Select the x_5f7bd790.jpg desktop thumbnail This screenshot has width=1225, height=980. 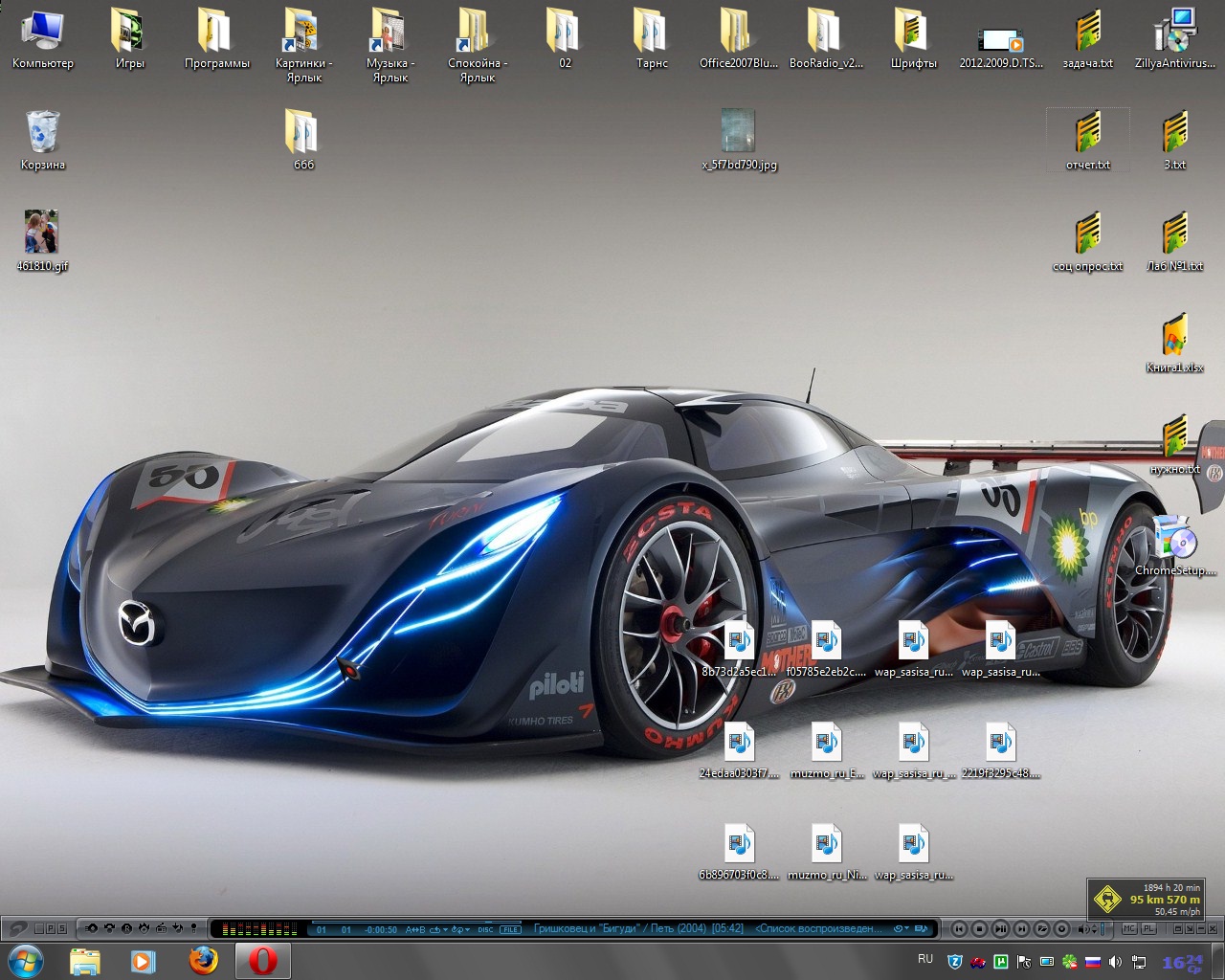pos(738,131)
